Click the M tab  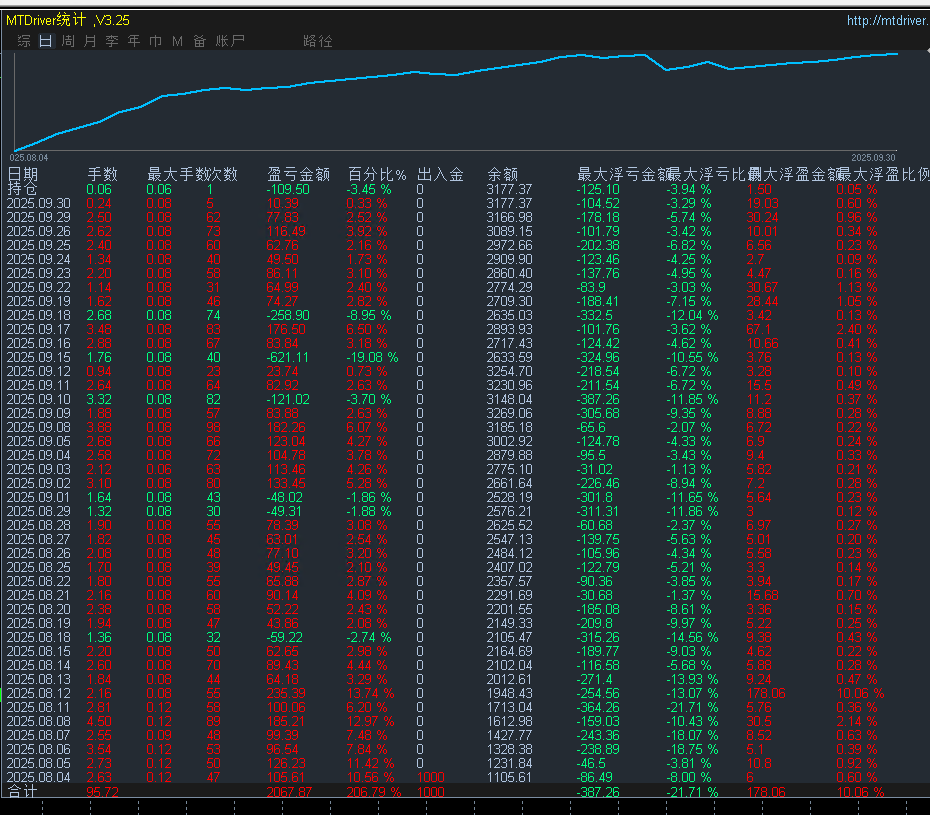177,41
